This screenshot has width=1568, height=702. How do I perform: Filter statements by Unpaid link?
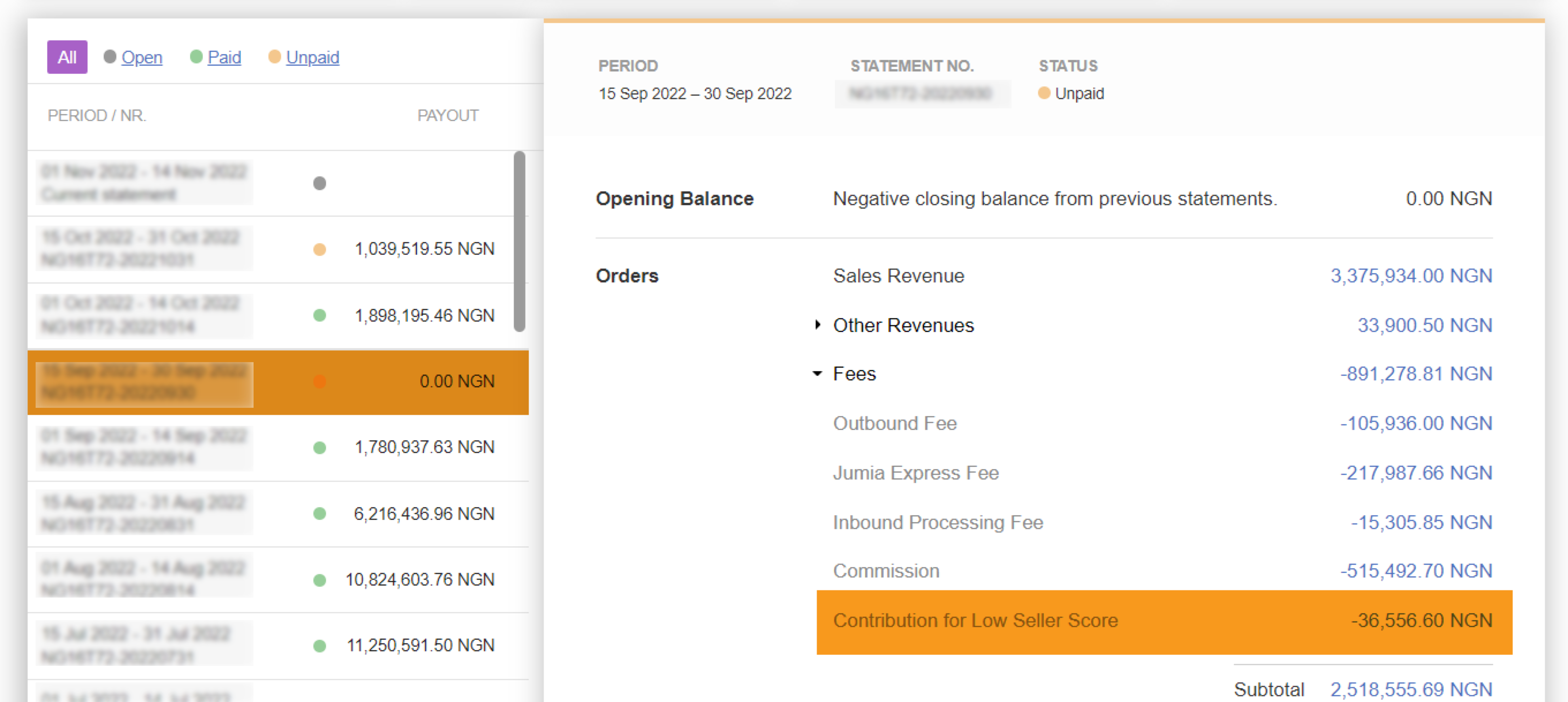312,57
